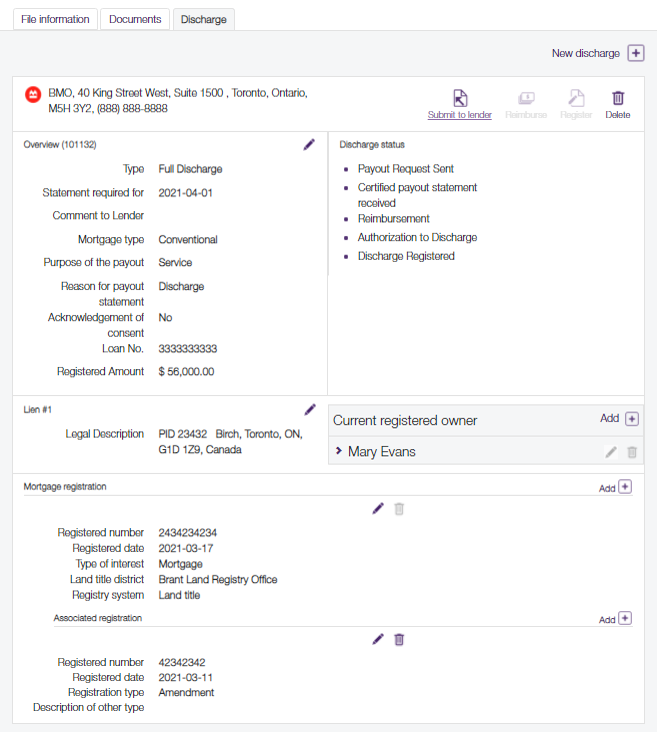Open the Documents tab
This screenshot has height=732, width=658.
[x=135, y=19]
